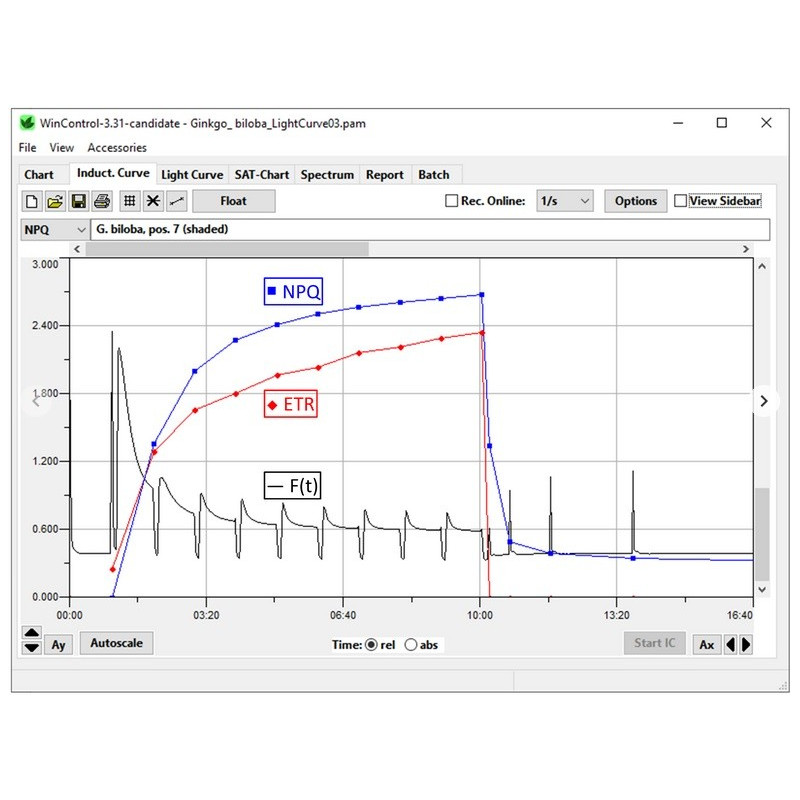Open a file with the folder icon

55,201
